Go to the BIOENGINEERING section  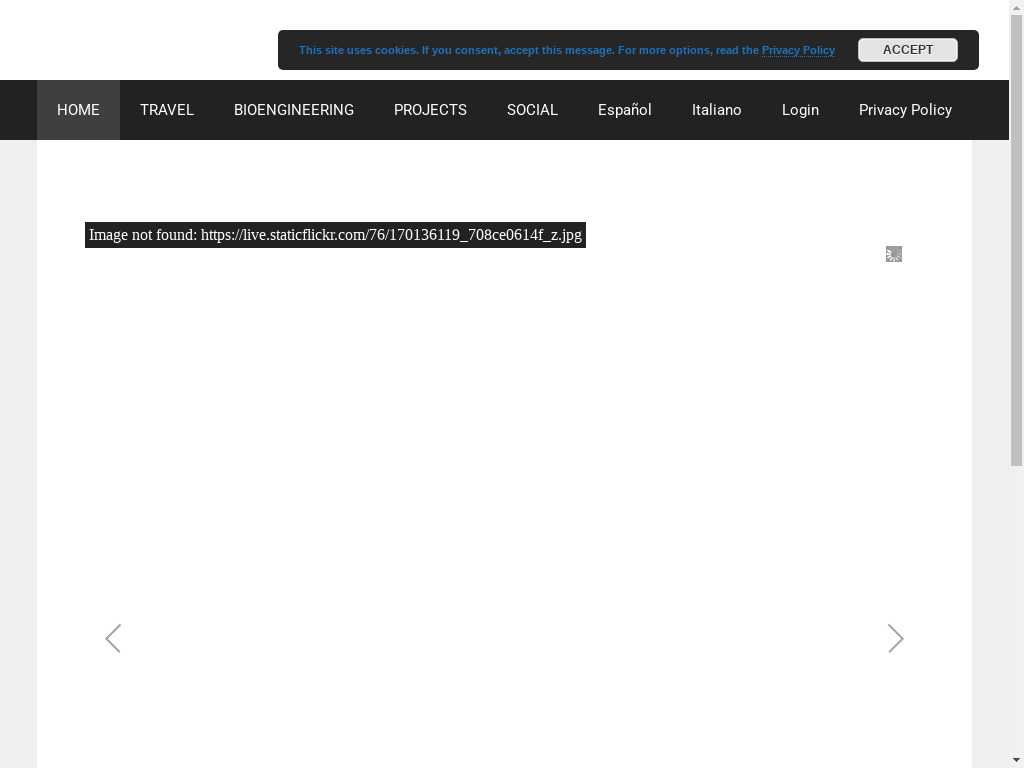(x=294, y=110)
